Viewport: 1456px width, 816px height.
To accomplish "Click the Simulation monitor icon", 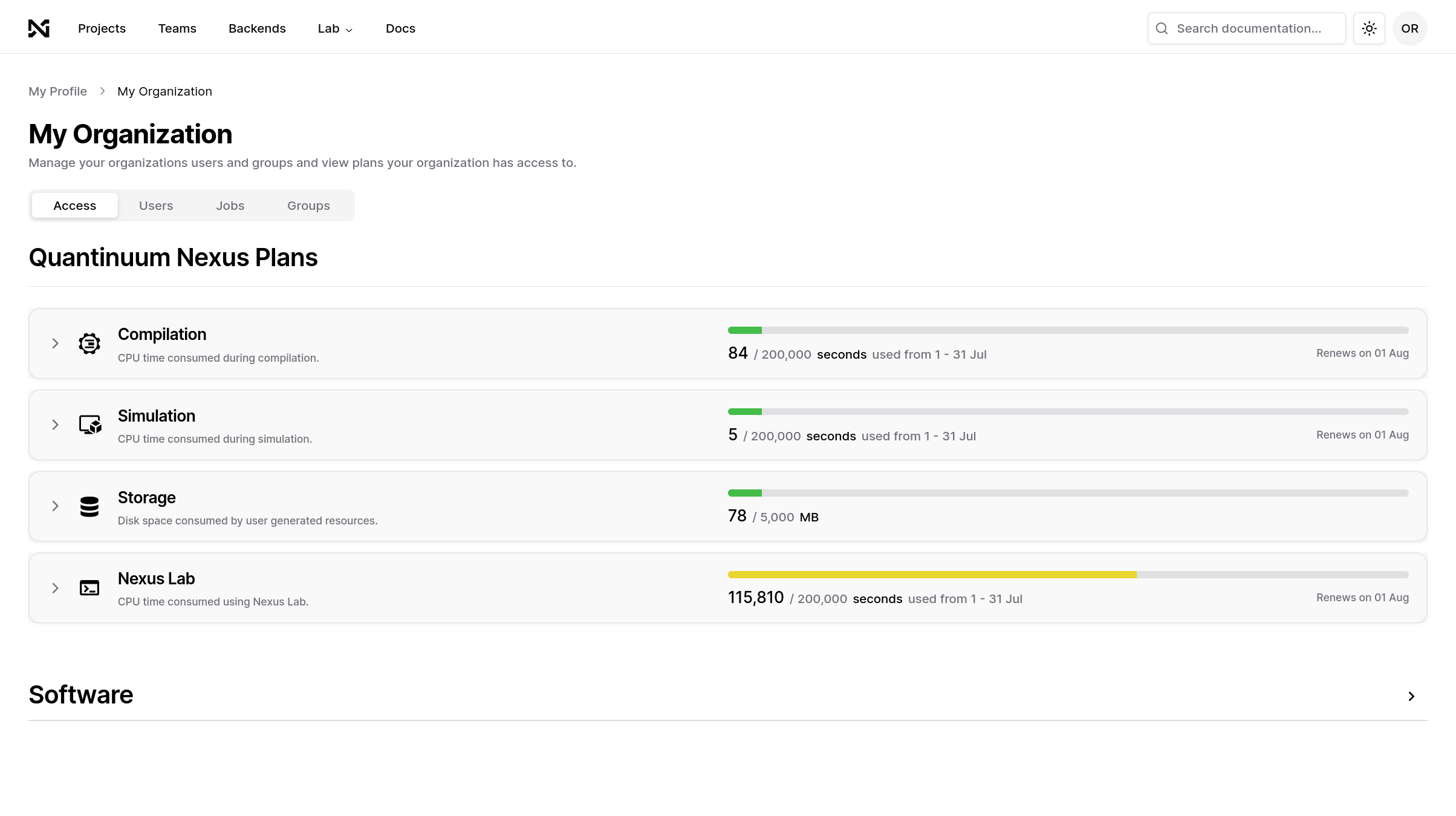I will 89,425.
